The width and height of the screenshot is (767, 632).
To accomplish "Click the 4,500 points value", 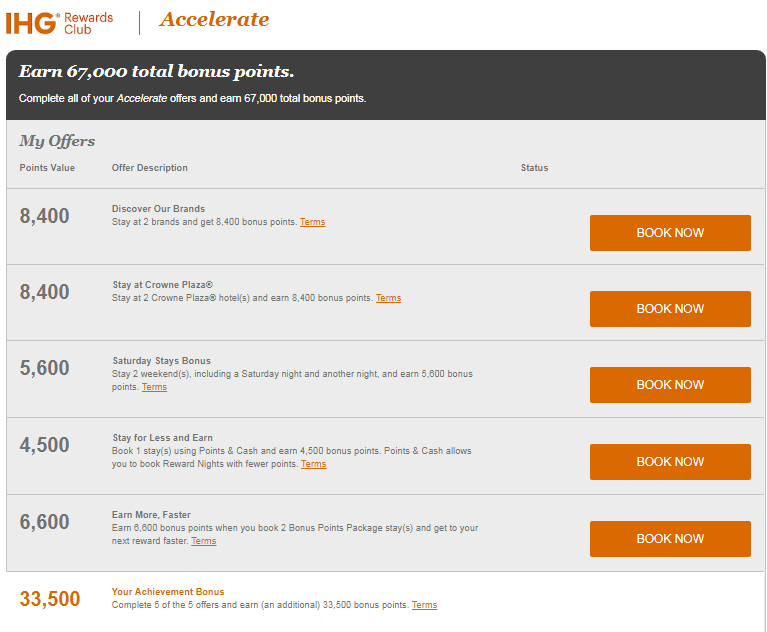I will (45, 445).
